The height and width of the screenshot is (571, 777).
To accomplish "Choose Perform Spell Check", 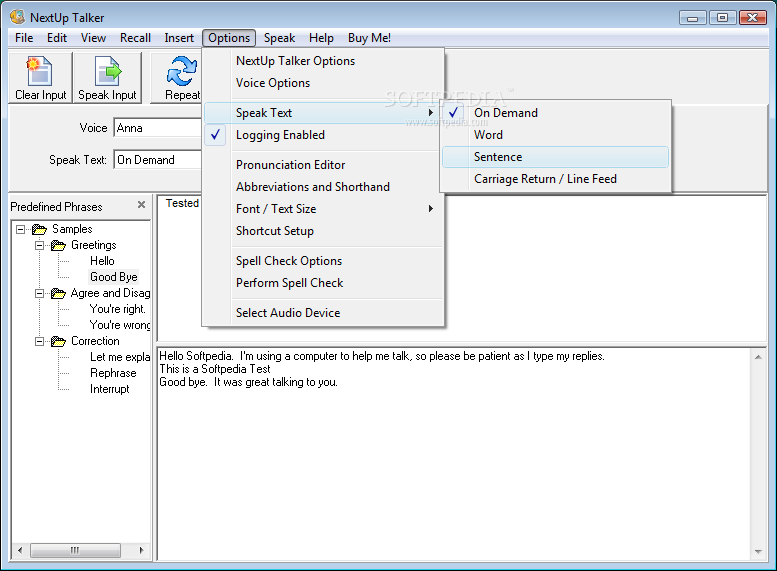I will click(x=324, y=283).
